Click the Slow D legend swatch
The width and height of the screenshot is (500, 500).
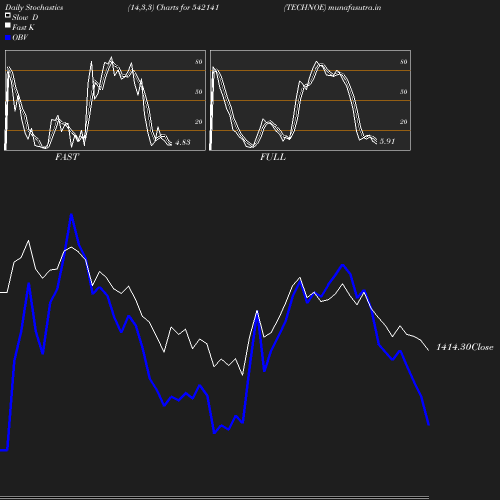pyautogui.click(x=8, y=15)
